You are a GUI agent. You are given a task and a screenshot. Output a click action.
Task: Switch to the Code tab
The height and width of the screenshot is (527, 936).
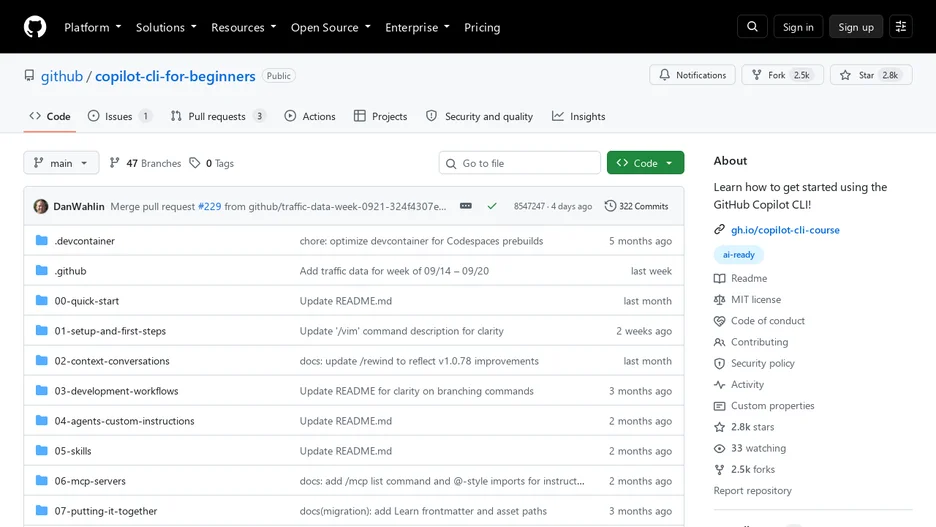50,116
